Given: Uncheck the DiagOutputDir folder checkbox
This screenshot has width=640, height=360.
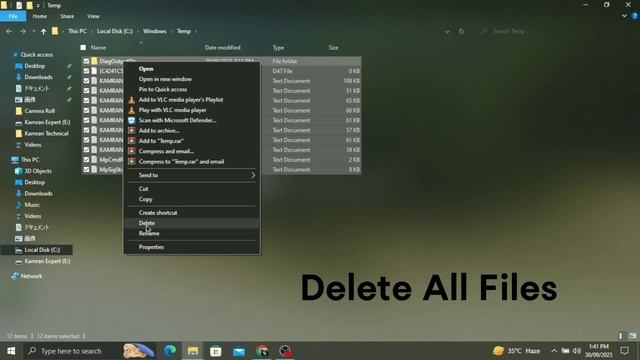Looking at the screenshot, I should pyautogui.click(x=86, y=61).
